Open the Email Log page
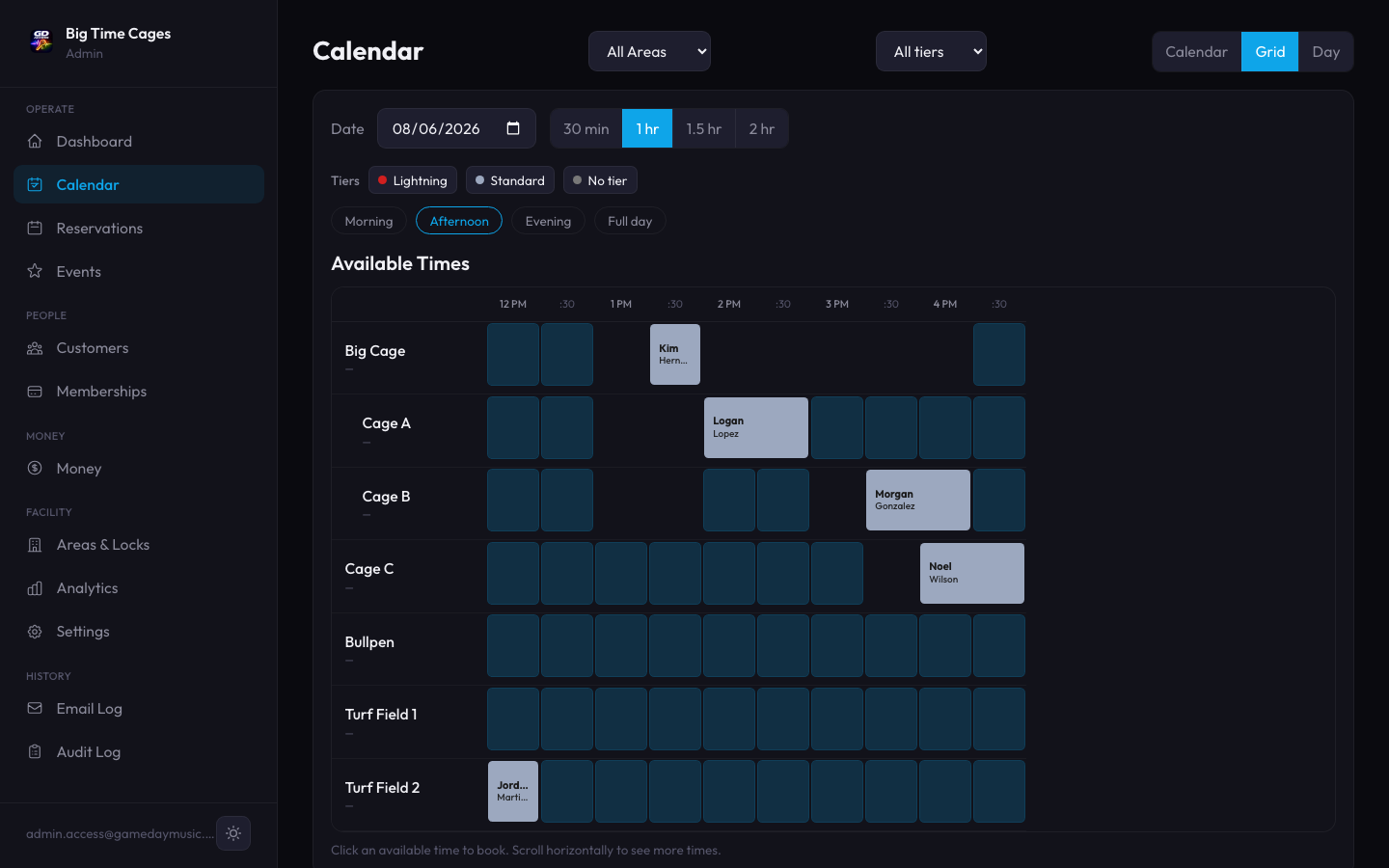 coord(139,708)
